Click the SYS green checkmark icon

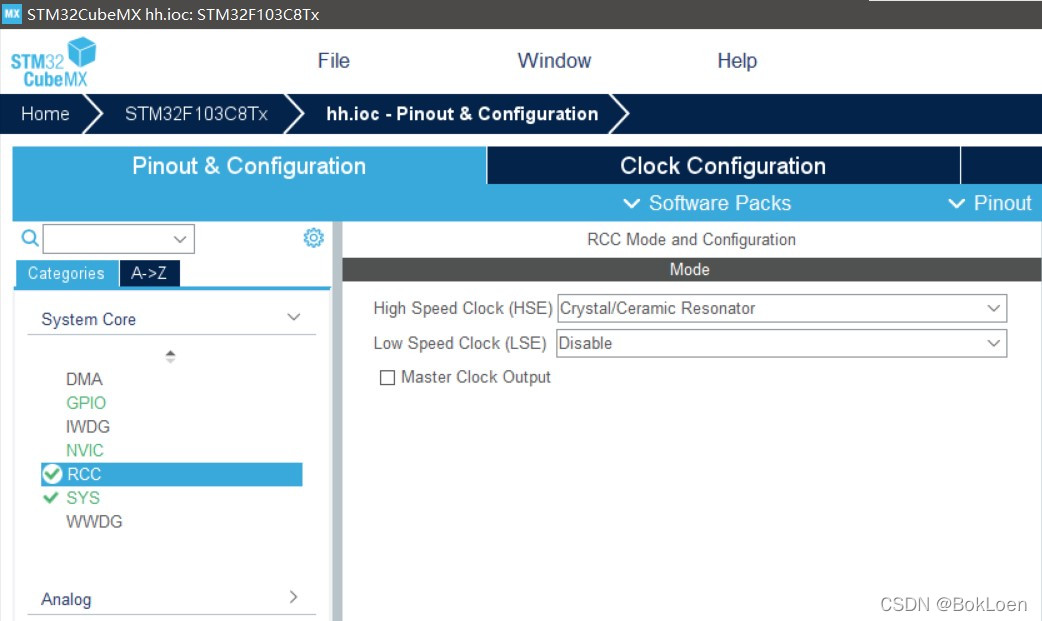[x=51, y=497]
